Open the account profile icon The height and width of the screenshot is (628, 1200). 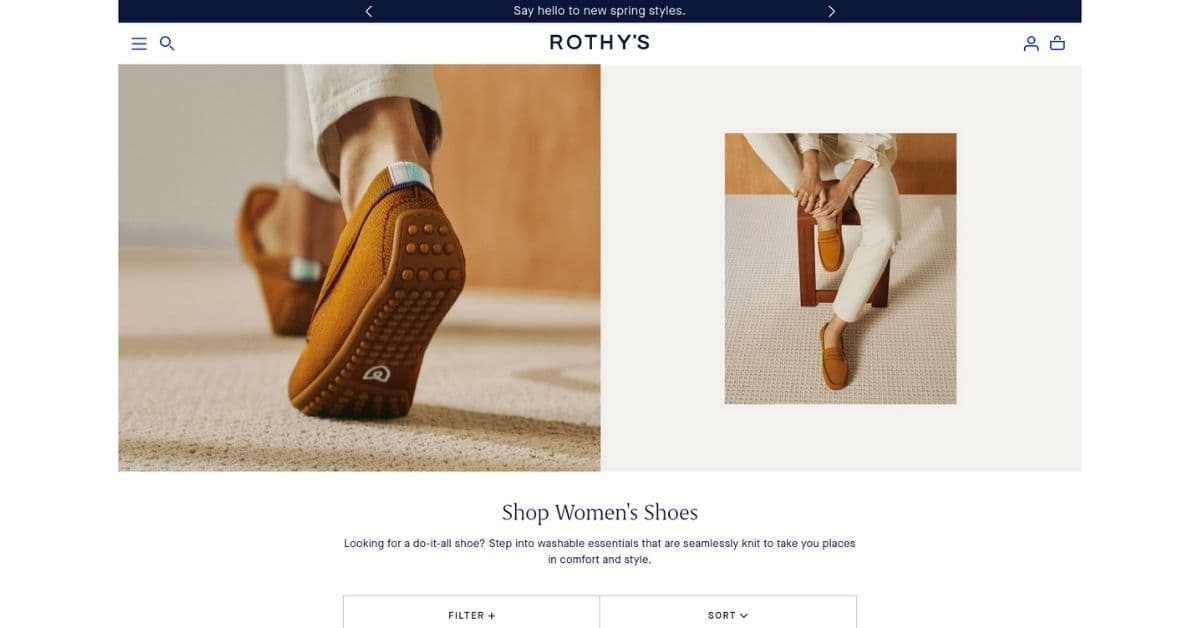pyautogui.click(x=1030, y=43)
